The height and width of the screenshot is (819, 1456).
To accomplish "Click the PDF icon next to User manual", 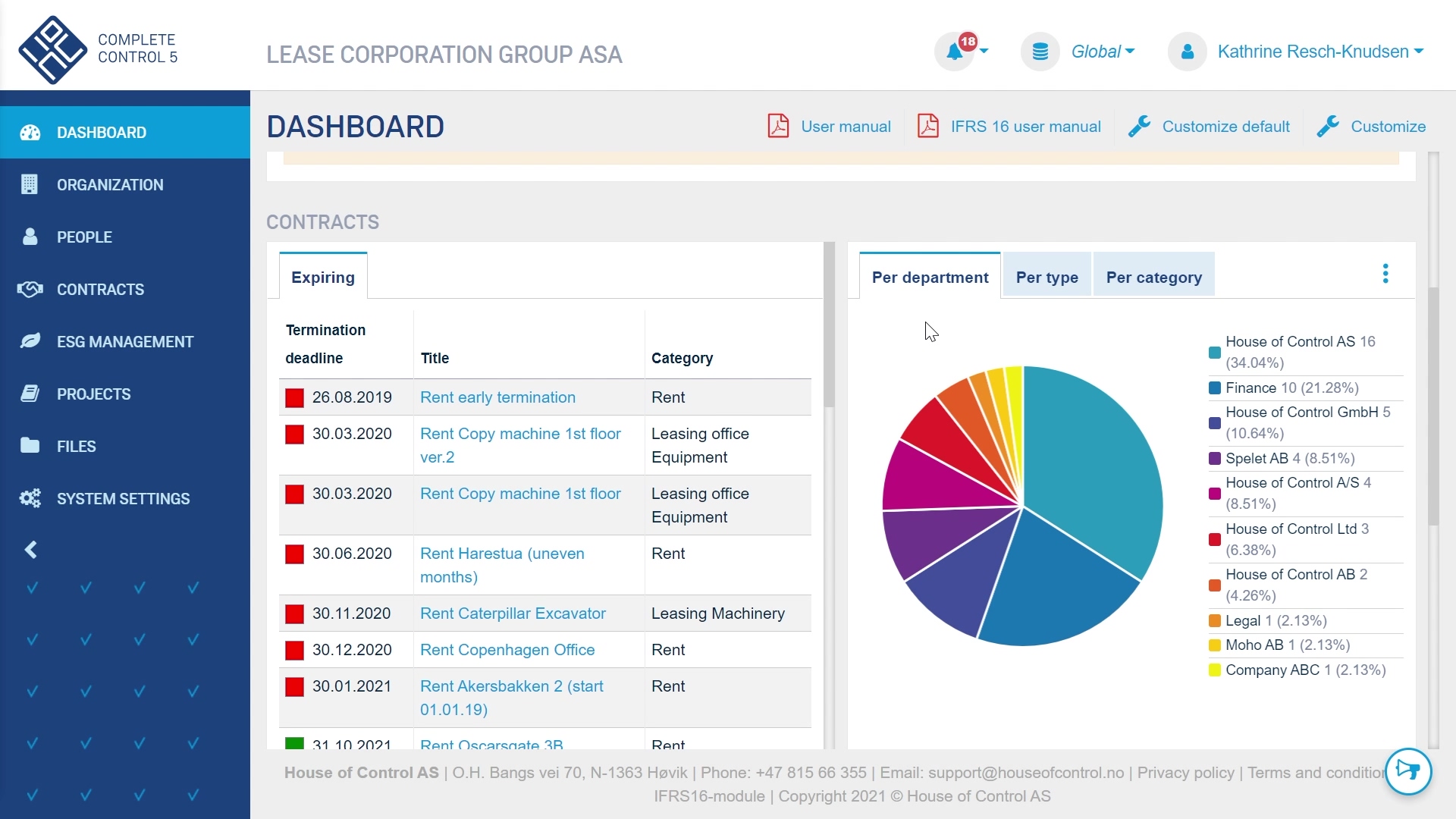I will 777,126.
